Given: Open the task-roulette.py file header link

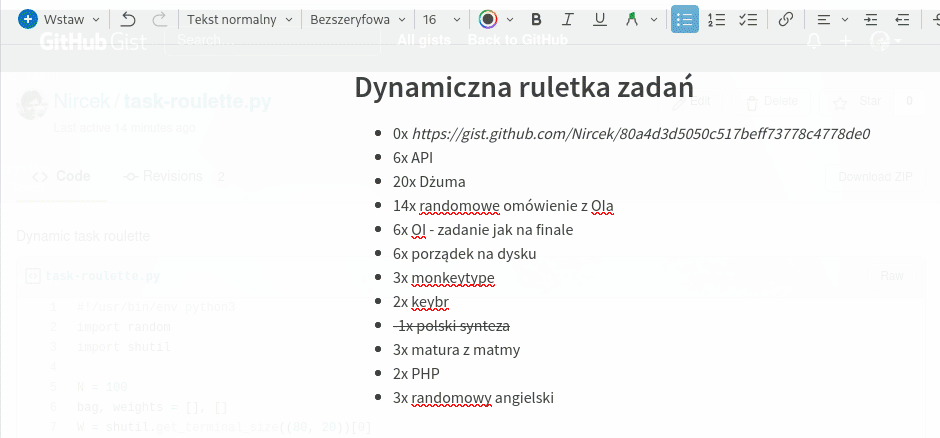Looking at the screenshot, I should 103,276.
